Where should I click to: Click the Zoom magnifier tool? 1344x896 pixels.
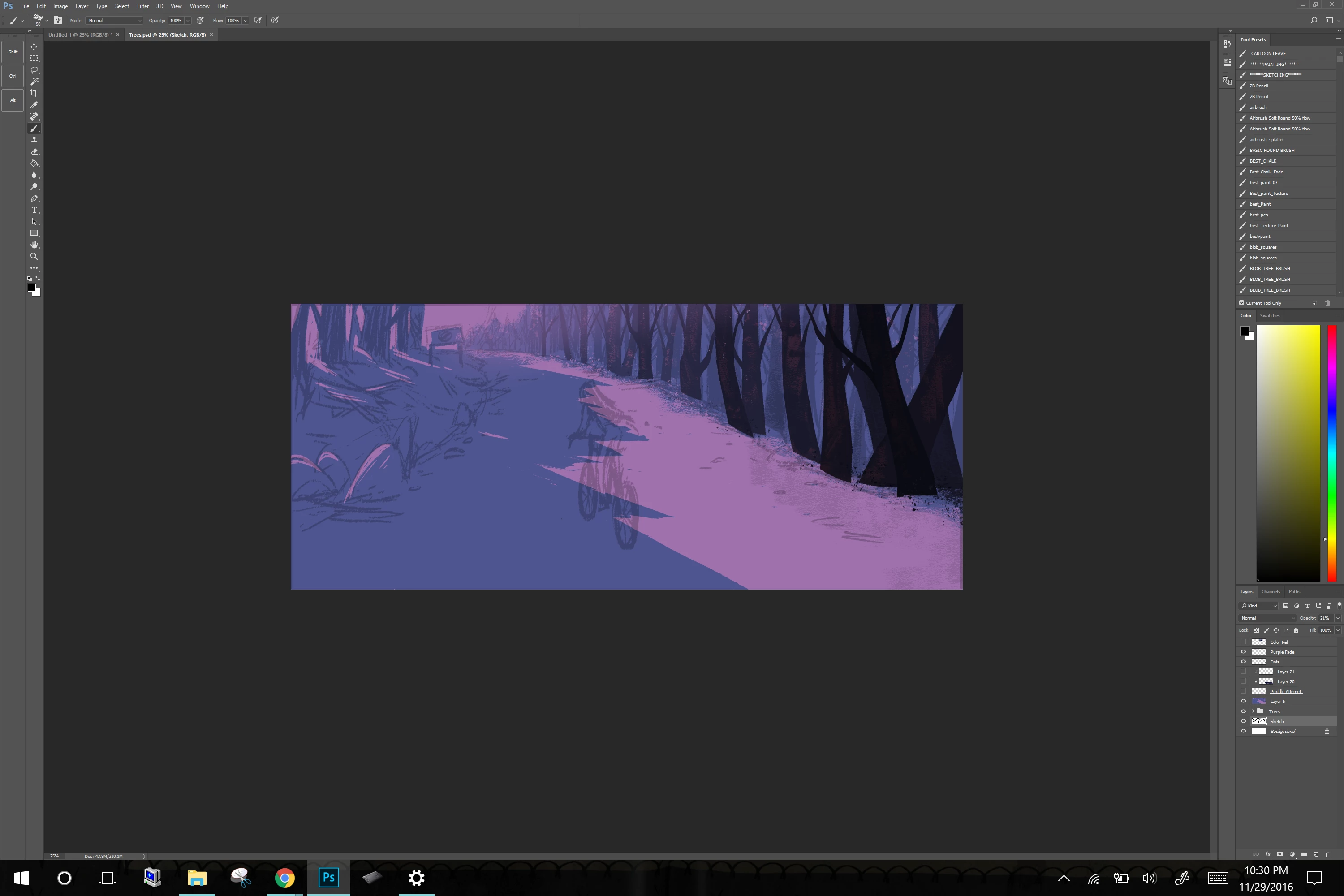click(34, 257)
